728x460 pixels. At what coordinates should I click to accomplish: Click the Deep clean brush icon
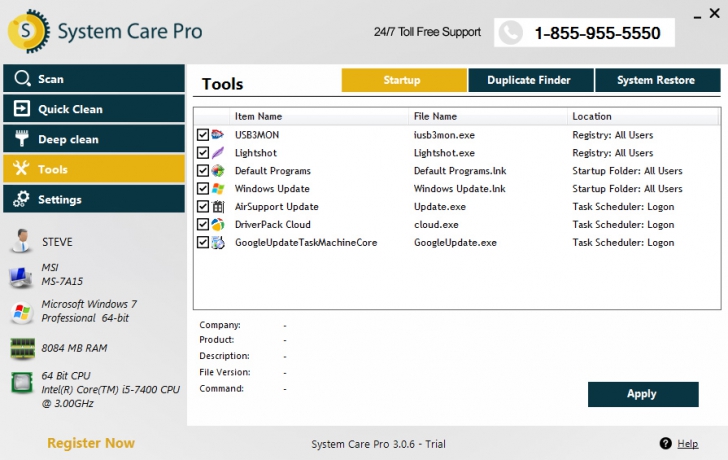21,138
